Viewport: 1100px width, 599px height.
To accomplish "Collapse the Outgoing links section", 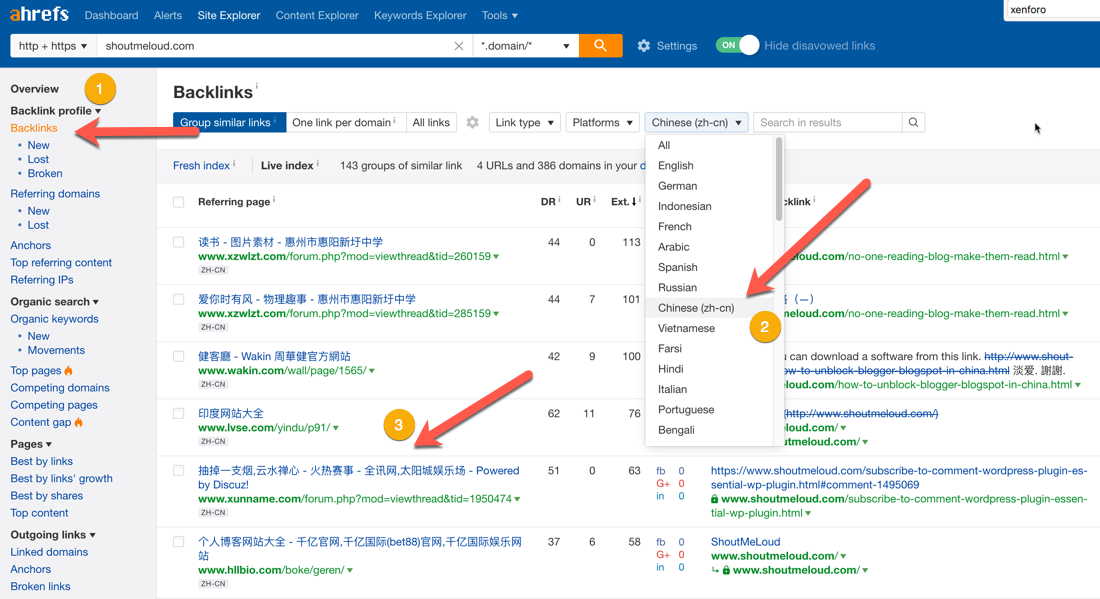I will pos(53,534).
